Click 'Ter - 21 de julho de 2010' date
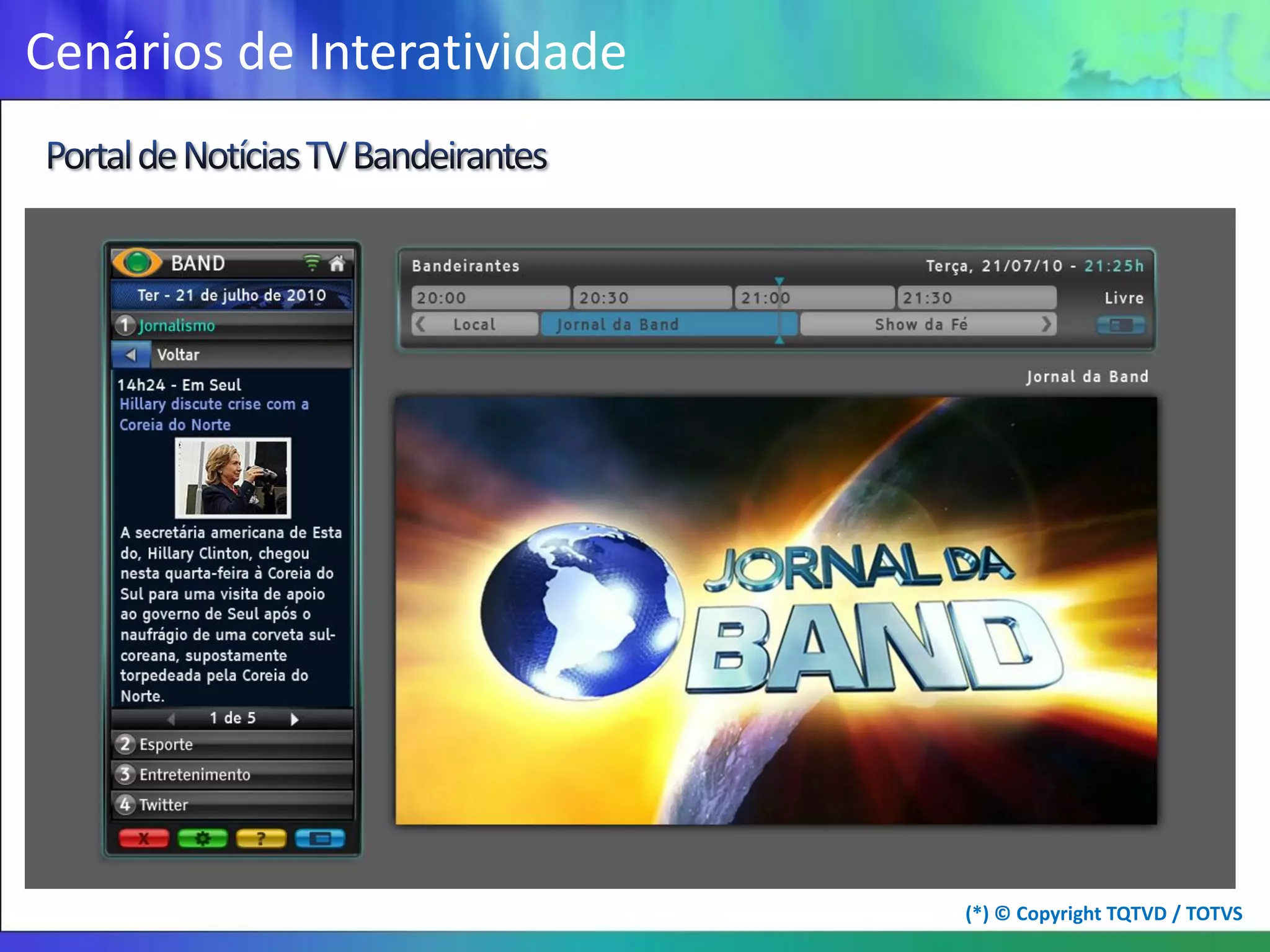1270x952 pixels. point(232,295)
